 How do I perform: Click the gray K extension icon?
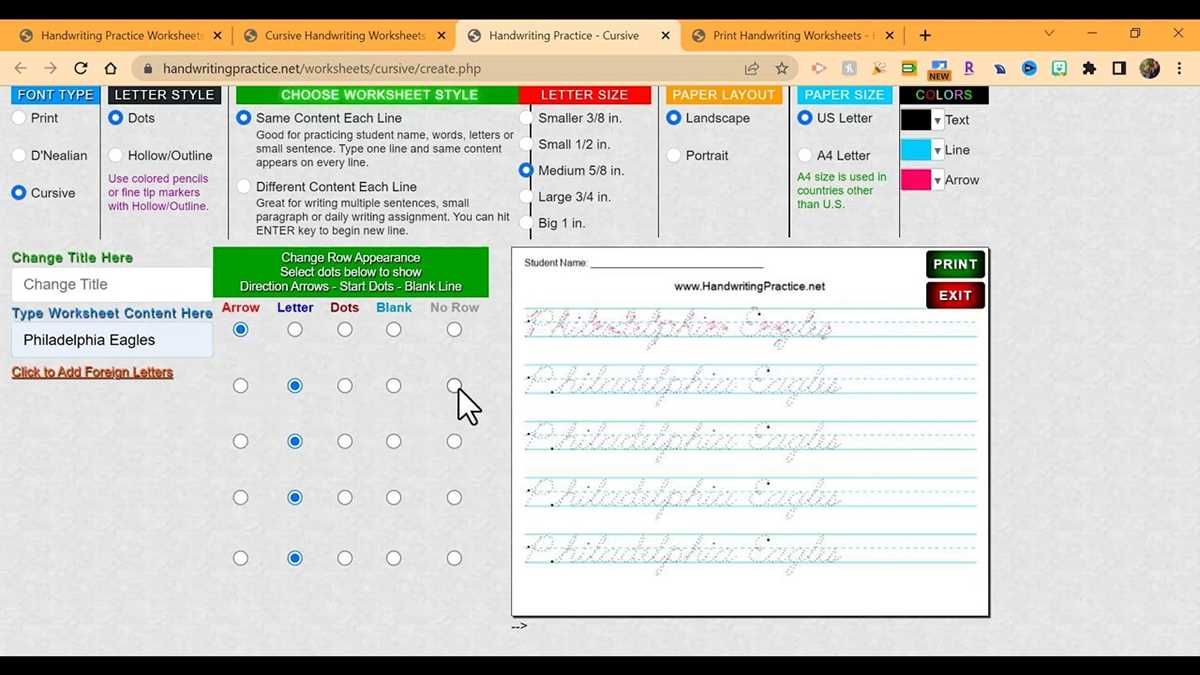pos(849,69)
